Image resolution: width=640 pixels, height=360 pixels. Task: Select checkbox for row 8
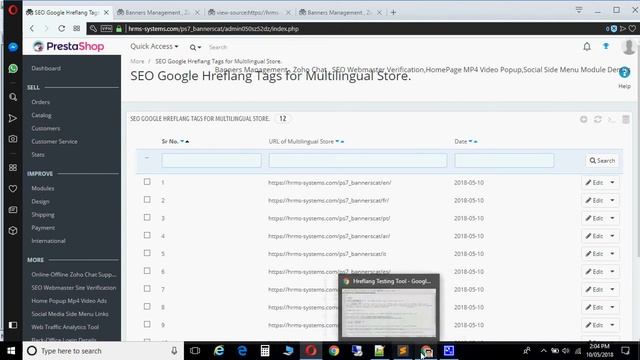coord(147,307)
